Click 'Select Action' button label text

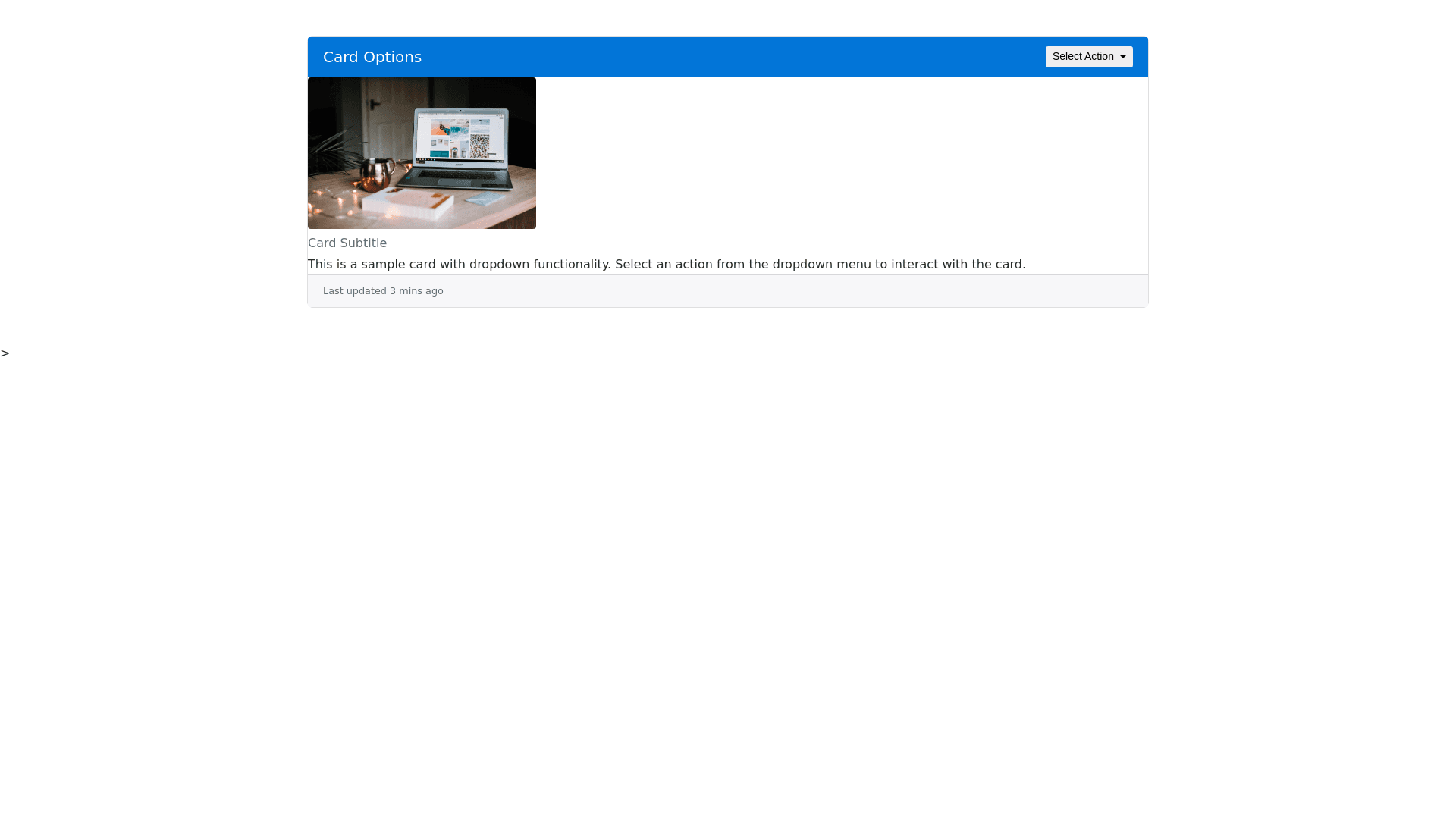click(x=1082, y=57)
